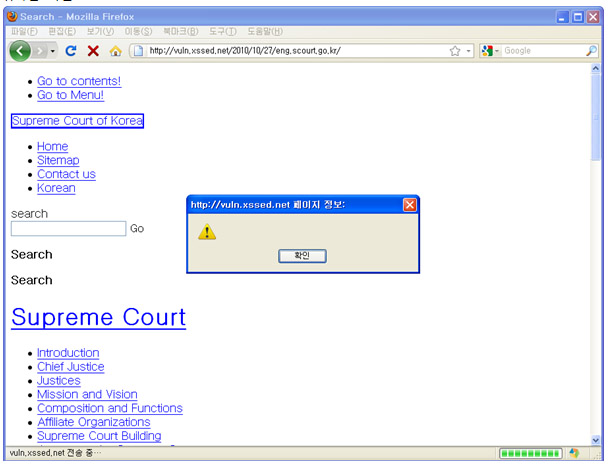Maximize the Firefox window

(x=578, y=17)
